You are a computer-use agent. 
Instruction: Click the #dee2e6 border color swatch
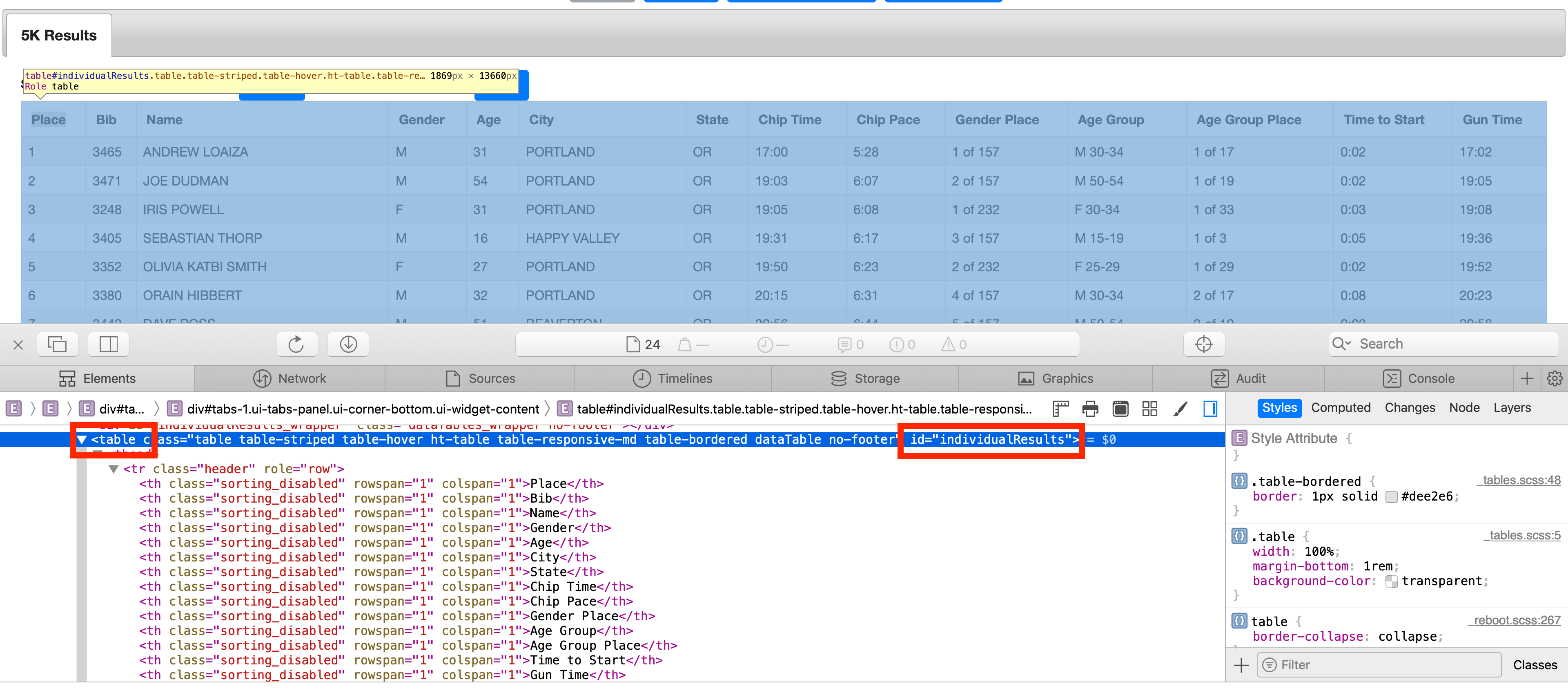pyautogui.click(x=1391, y=497)
